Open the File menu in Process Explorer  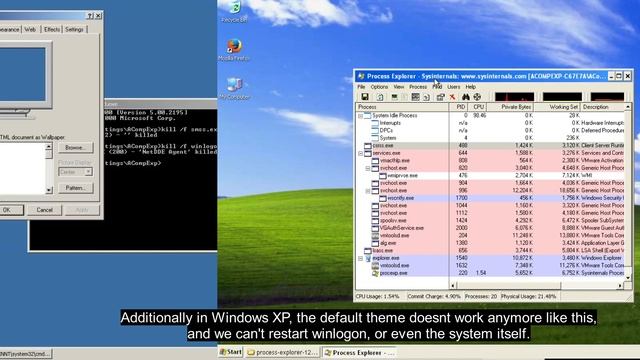(361, 87)
